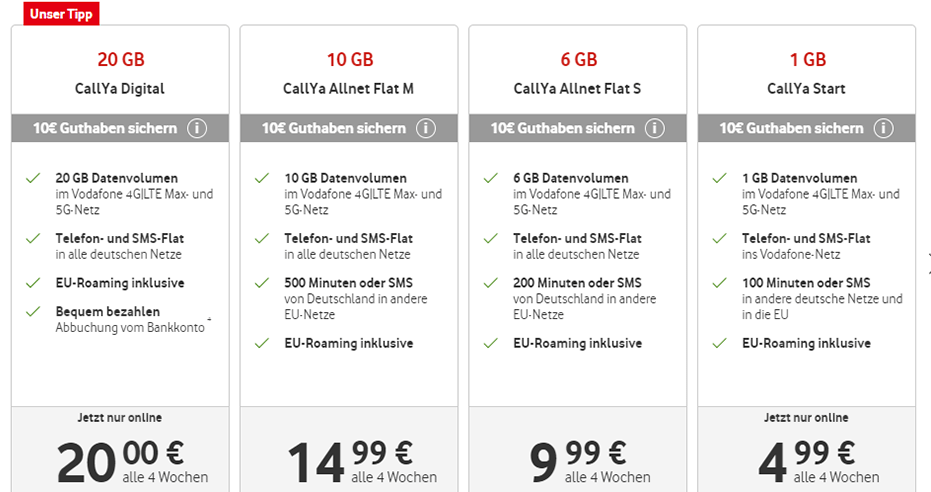
Task: Click 10€ Guthaben sichern banner for Allnet Flat S
Action: click(578, 128)
